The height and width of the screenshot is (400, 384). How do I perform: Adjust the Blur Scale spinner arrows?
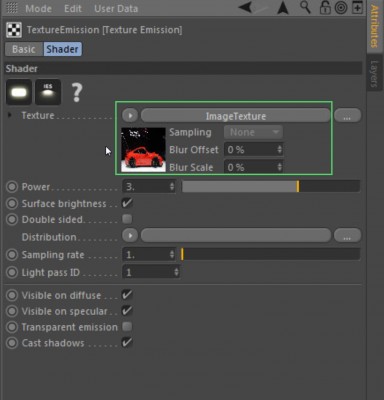[x=280, y=167]
